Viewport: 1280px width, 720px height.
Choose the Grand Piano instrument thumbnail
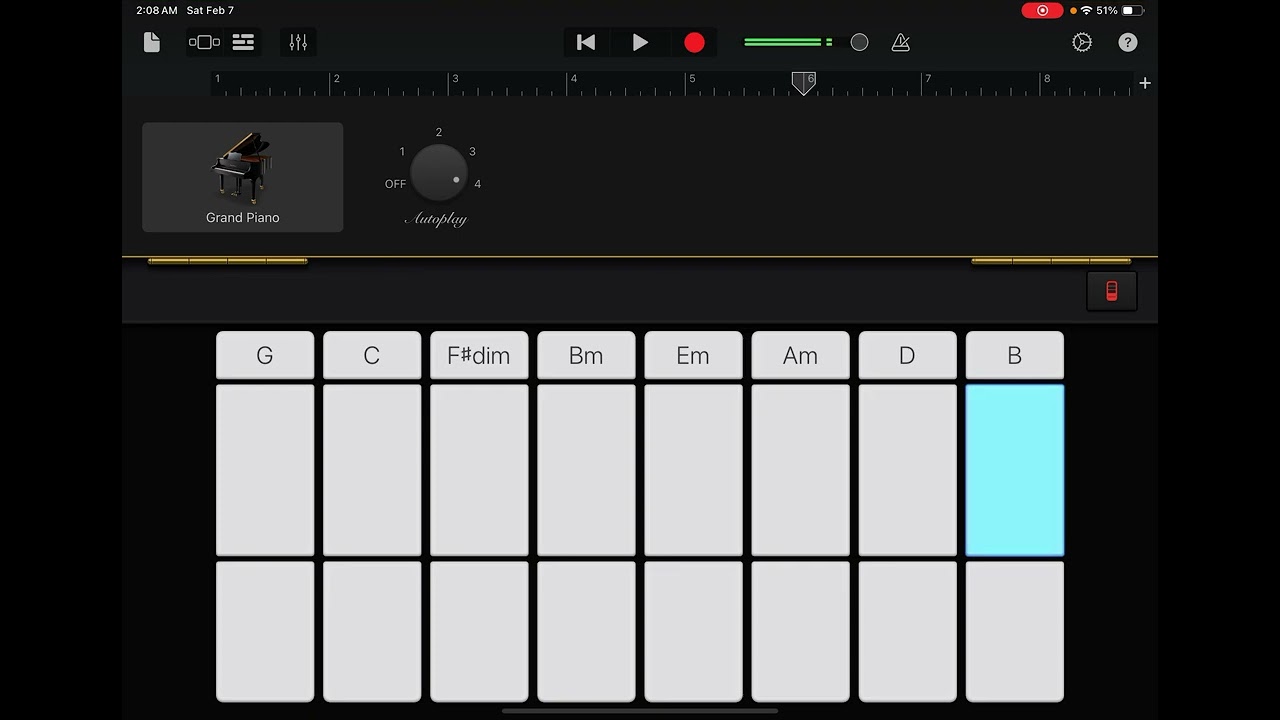click(x=243, y=177)
